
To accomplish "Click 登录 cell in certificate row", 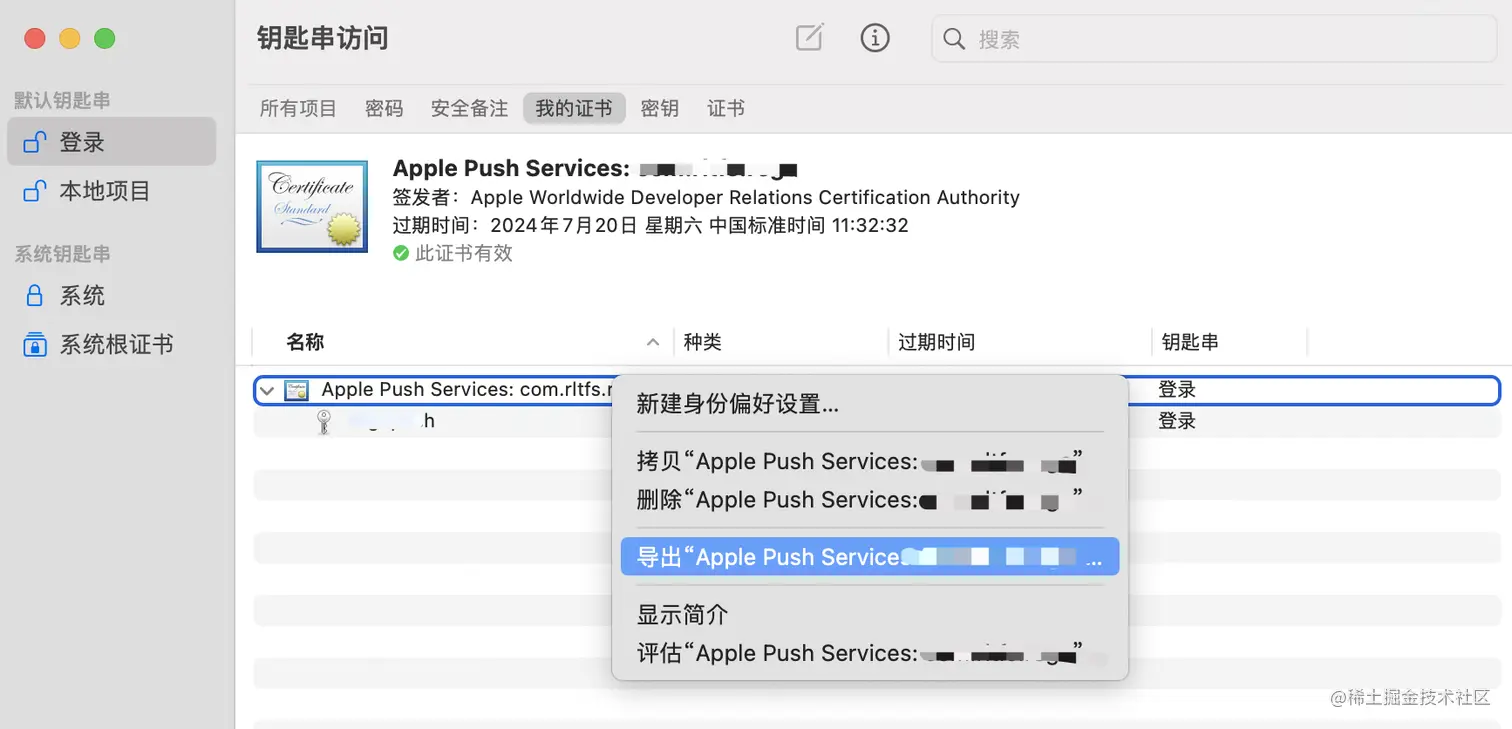I will (x=1177, y=390).
